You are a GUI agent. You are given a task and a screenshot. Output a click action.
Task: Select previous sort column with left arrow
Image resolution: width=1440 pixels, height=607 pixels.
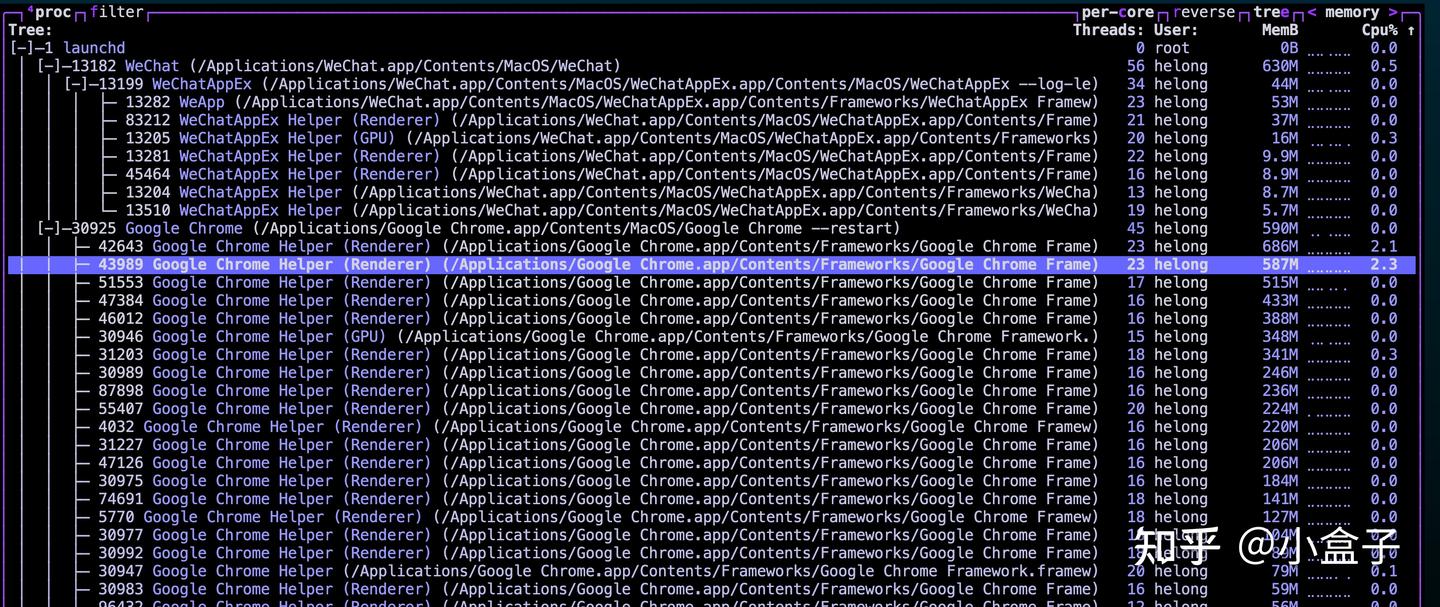(x=1312, y=12)
